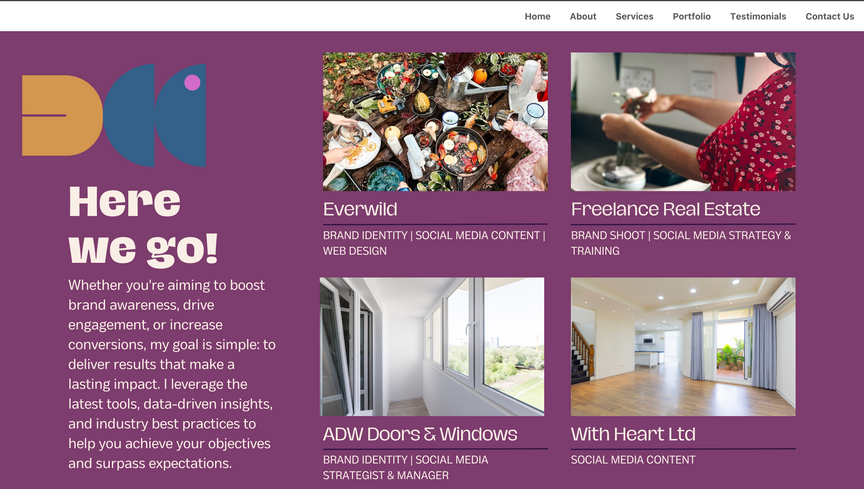Go to the About page

583,17
